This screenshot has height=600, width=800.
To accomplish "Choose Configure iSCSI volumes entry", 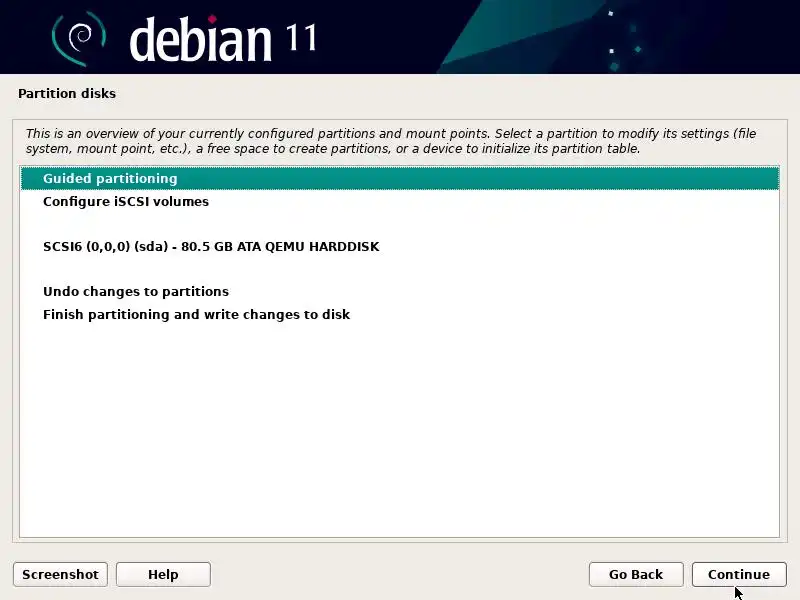I will coord(400,202).
